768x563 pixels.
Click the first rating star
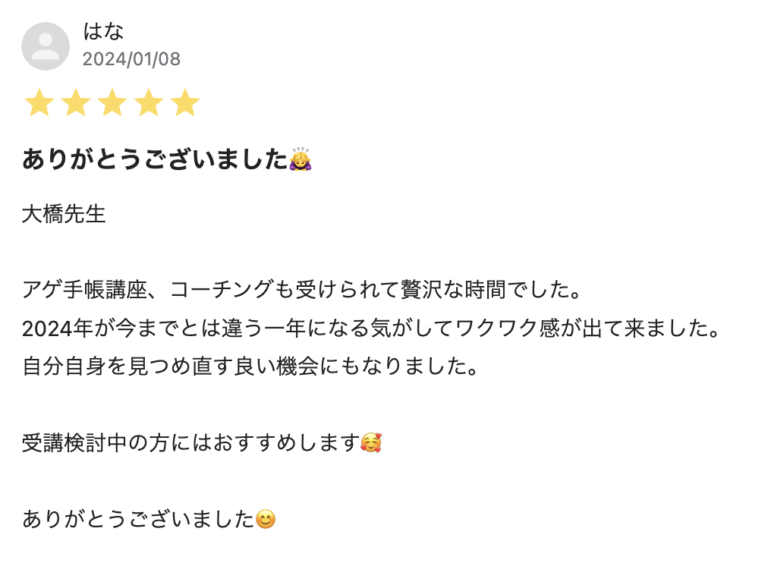click(39, 103)
